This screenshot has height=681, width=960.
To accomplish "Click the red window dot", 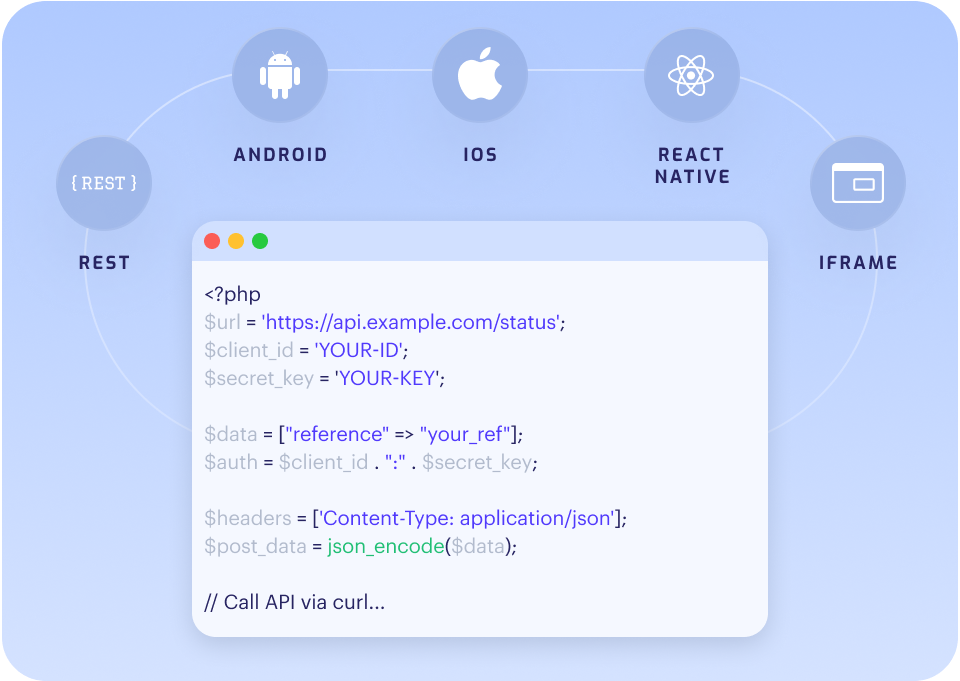I will tap(212, 241).
